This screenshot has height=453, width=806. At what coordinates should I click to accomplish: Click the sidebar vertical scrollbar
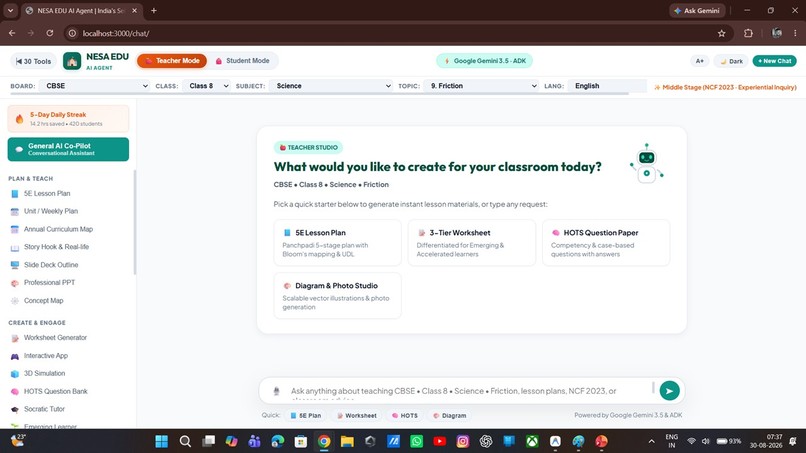coord(135,222)
